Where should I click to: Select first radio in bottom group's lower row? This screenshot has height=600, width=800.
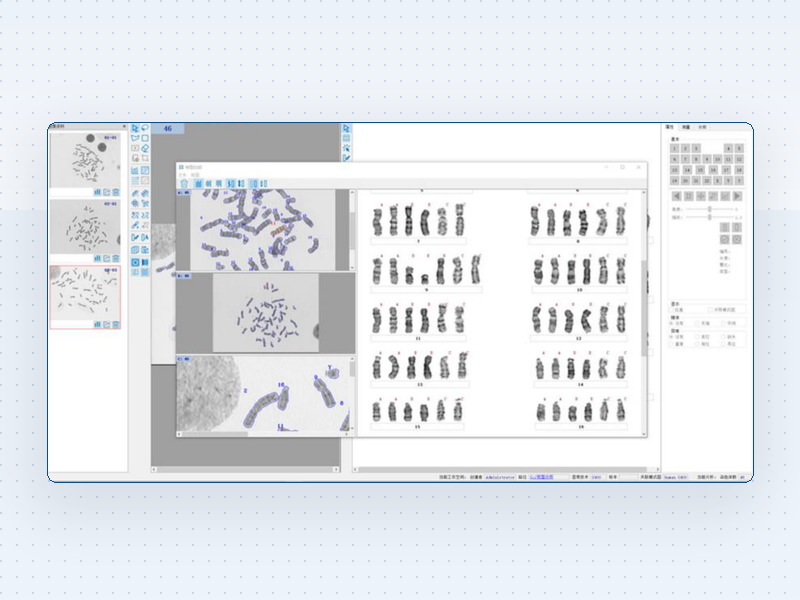click(671, 344)
